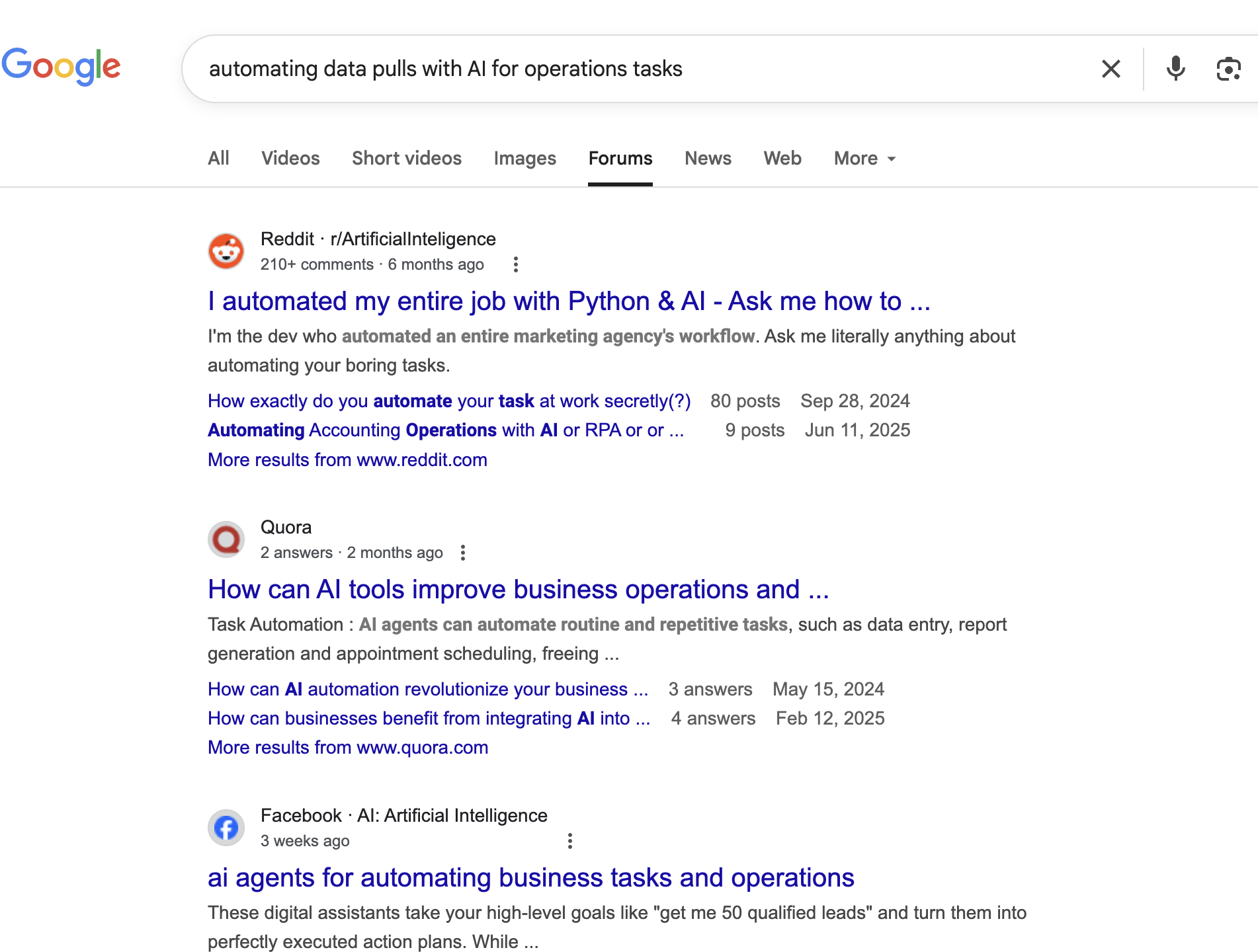Expand the More search filters dropdown
Viewport: 1258px width, 952px height.
[x=864, y=159]
